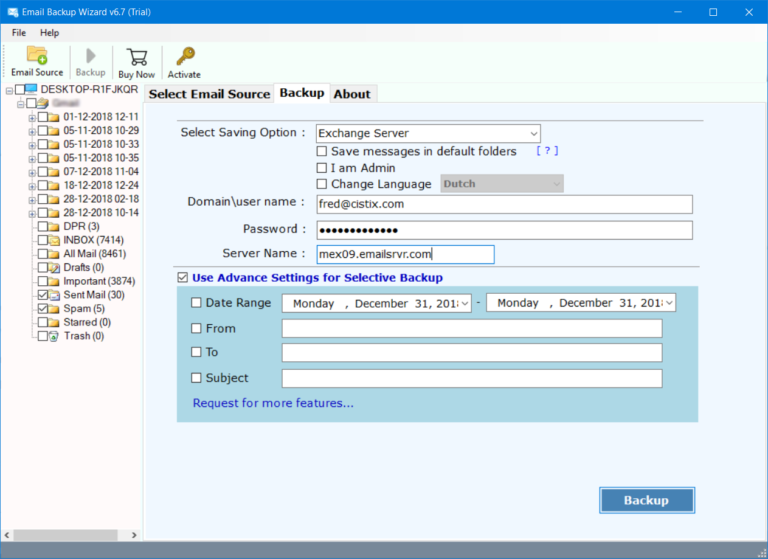The image size is (768, 559).
Task: Click the Buy Now cart icon
Action: point(137,56)
